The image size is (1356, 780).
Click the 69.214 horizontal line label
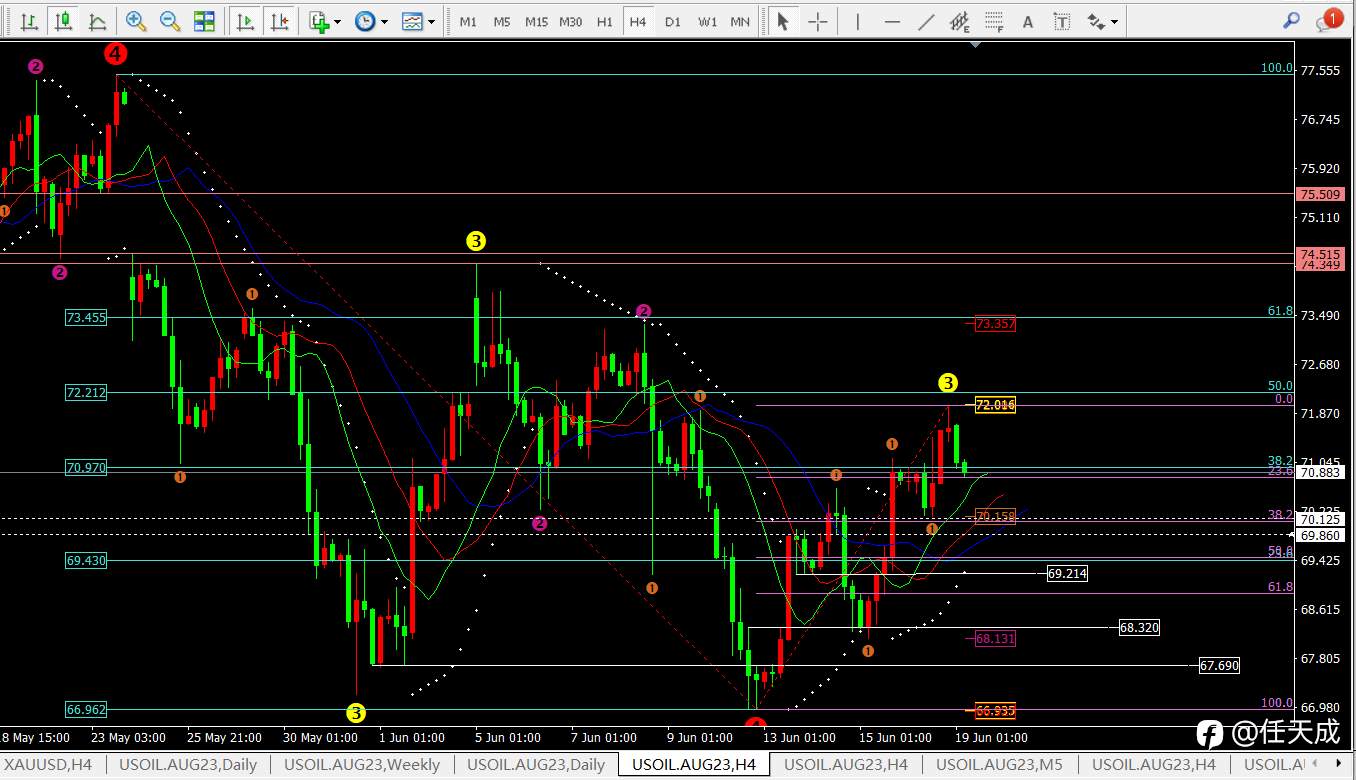pyautogui.click(x=1067, y=574)
